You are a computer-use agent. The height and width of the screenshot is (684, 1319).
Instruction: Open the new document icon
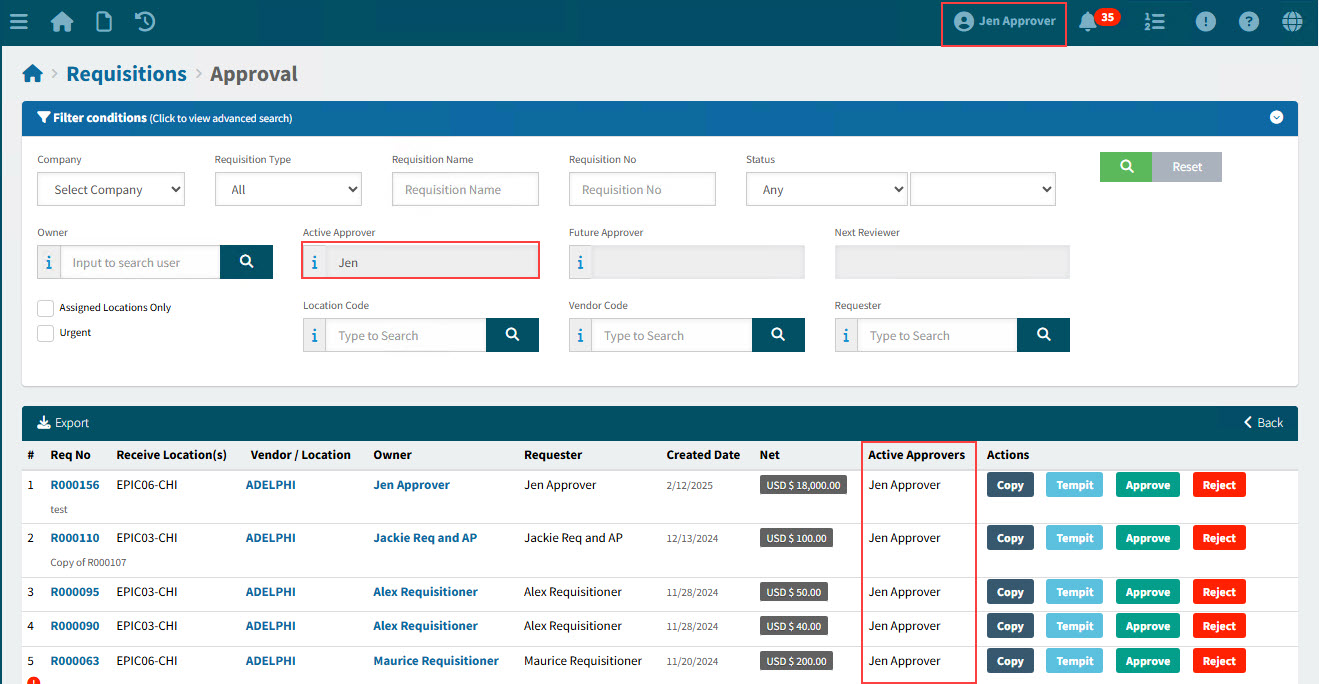(x=103, y=21)
